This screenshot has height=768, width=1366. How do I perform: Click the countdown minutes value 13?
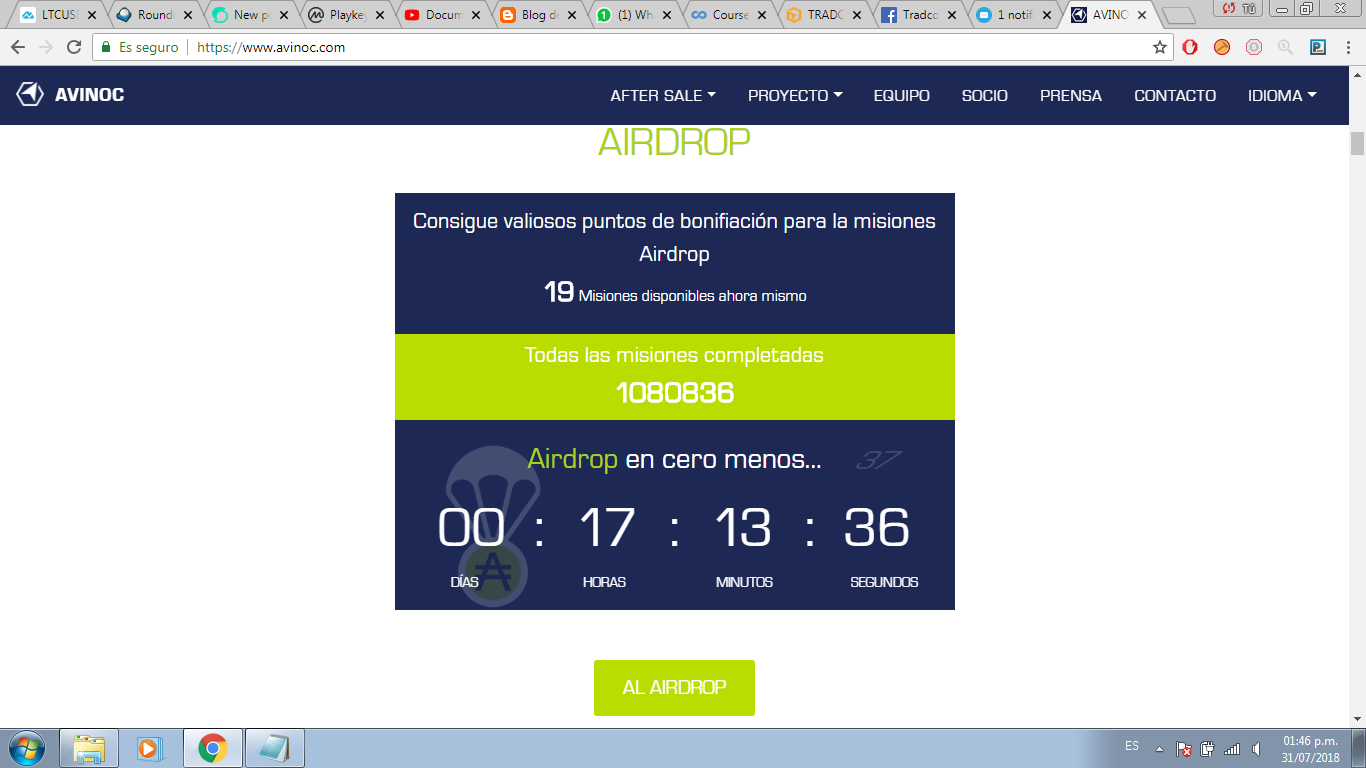743,528
